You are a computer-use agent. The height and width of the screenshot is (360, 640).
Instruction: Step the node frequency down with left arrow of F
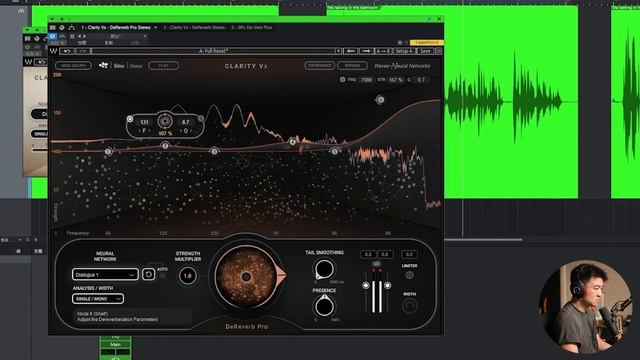(139, 131)
